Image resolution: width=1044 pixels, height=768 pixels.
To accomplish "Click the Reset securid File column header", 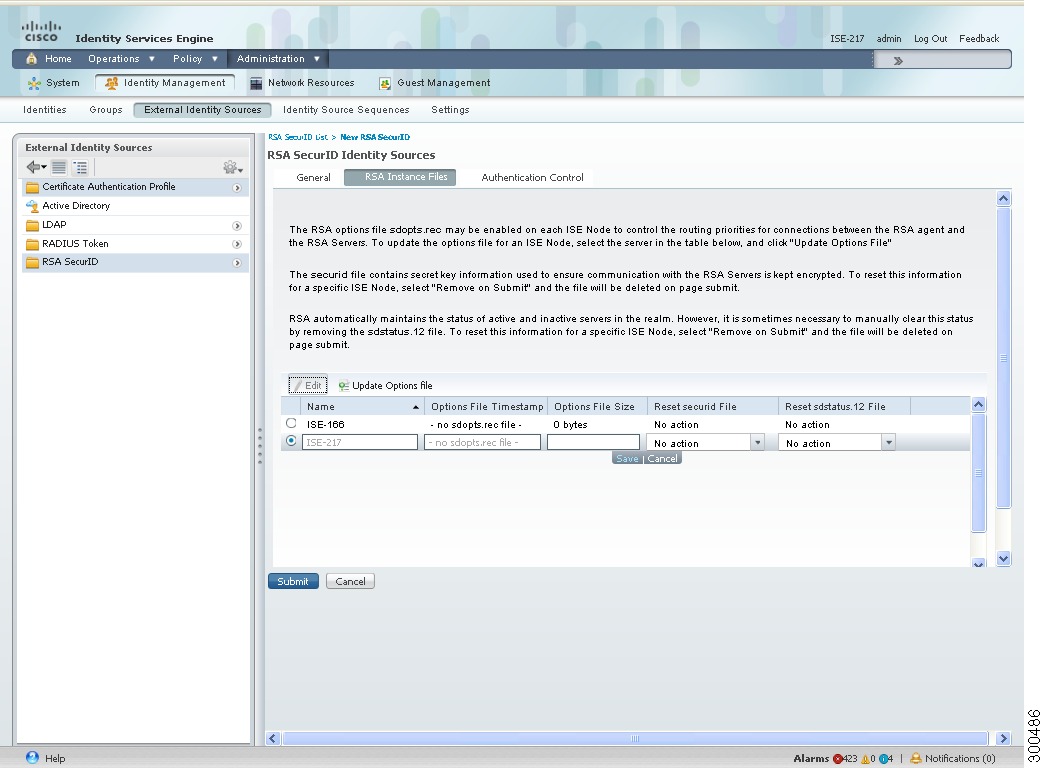I will [712, 406].
